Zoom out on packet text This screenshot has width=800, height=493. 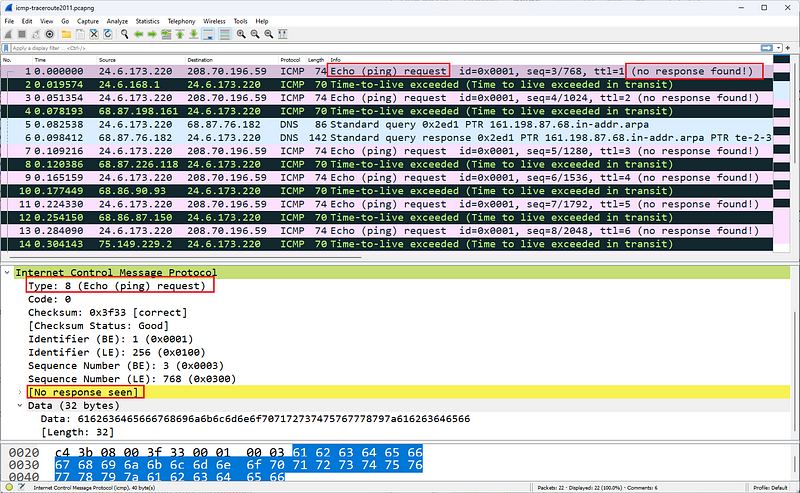[x=255, y=34]
